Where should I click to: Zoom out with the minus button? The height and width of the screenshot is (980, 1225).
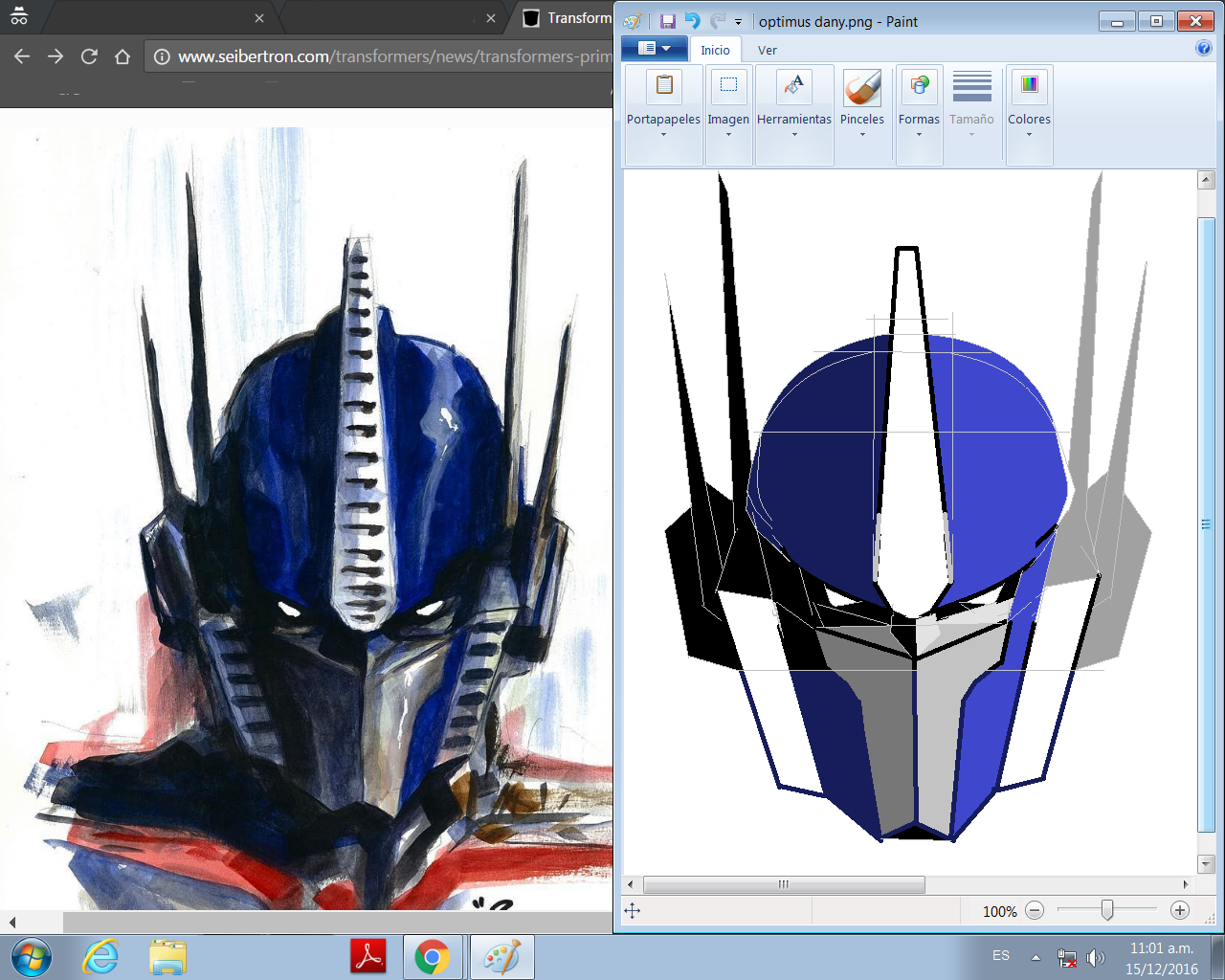[x=1035, y=911]
